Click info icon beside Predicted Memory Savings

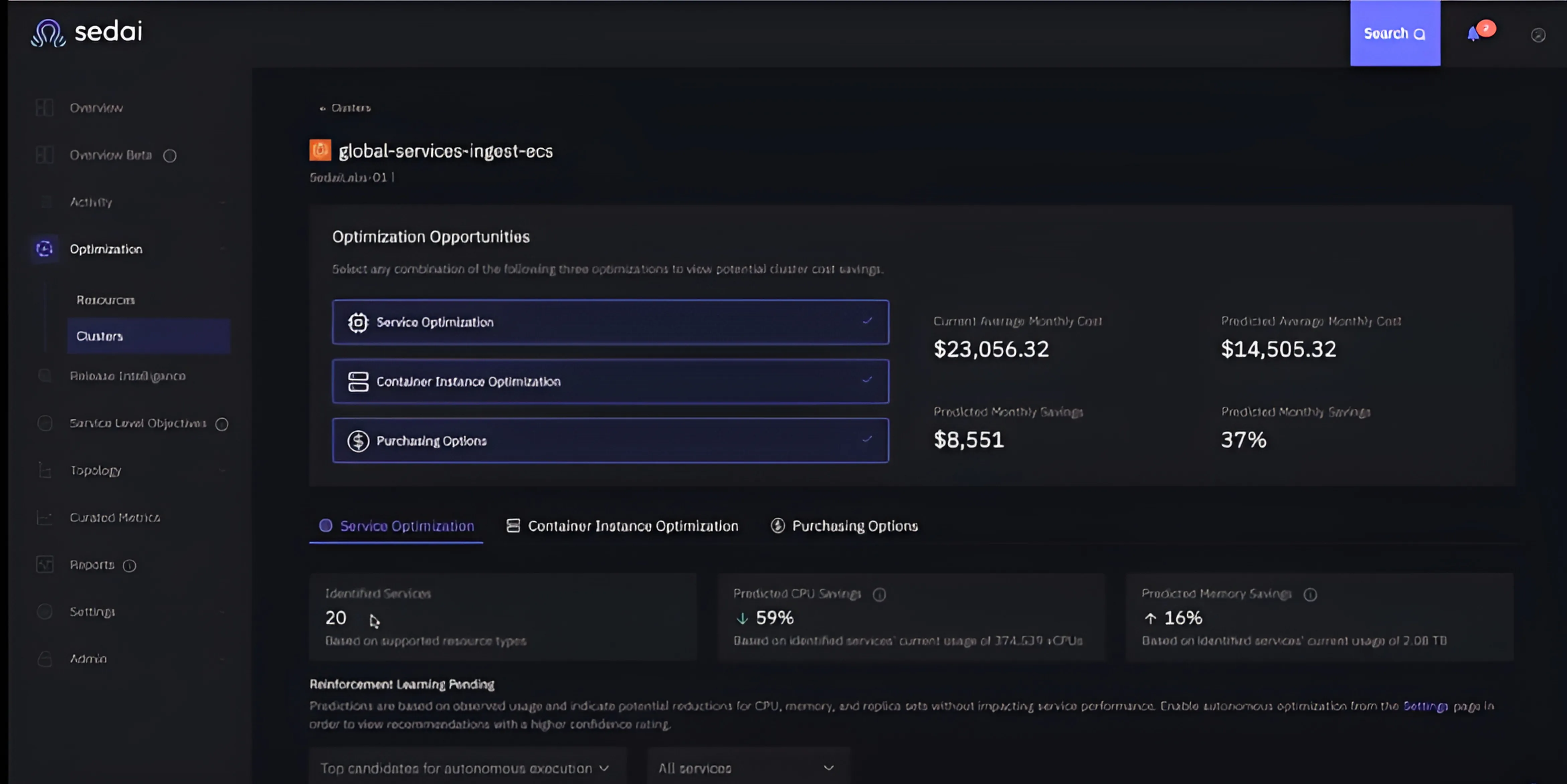click(1310, 594)
